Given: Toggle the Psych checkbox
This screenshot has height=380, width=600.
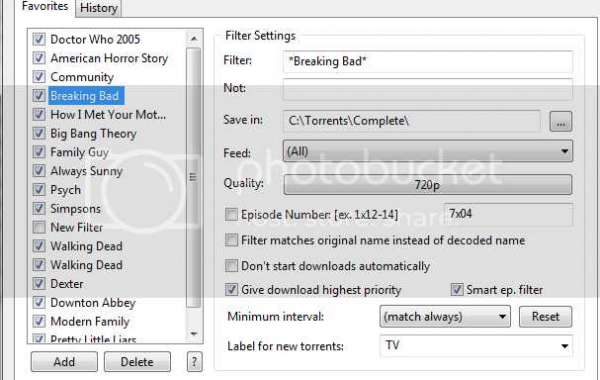Looking at the screenshot, I should pyautogui.click(x=39, y=189).
